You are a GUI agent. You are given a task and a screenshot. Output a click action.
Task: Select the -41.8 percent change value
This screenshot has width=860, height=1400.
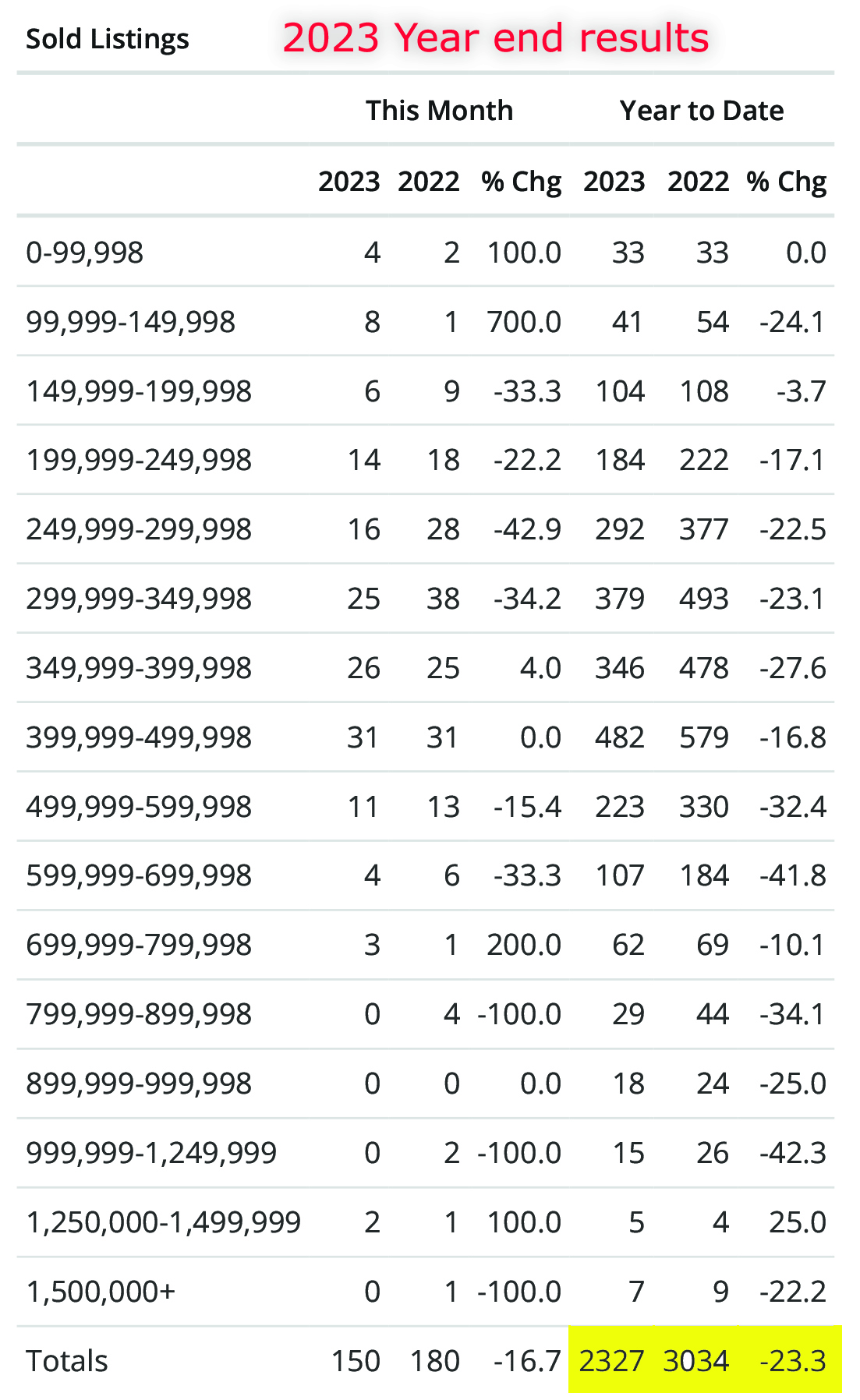pos(793,875)
